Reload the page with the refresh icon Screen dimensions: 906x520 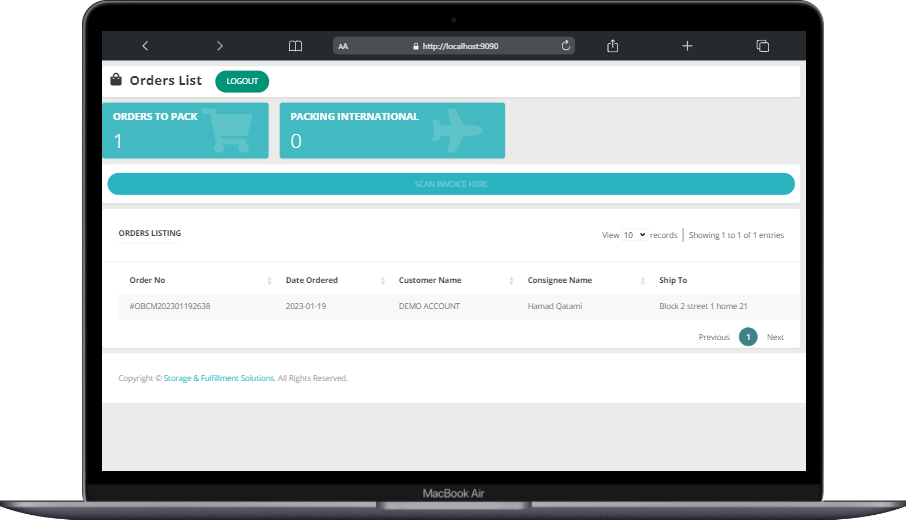click(566, 46)
